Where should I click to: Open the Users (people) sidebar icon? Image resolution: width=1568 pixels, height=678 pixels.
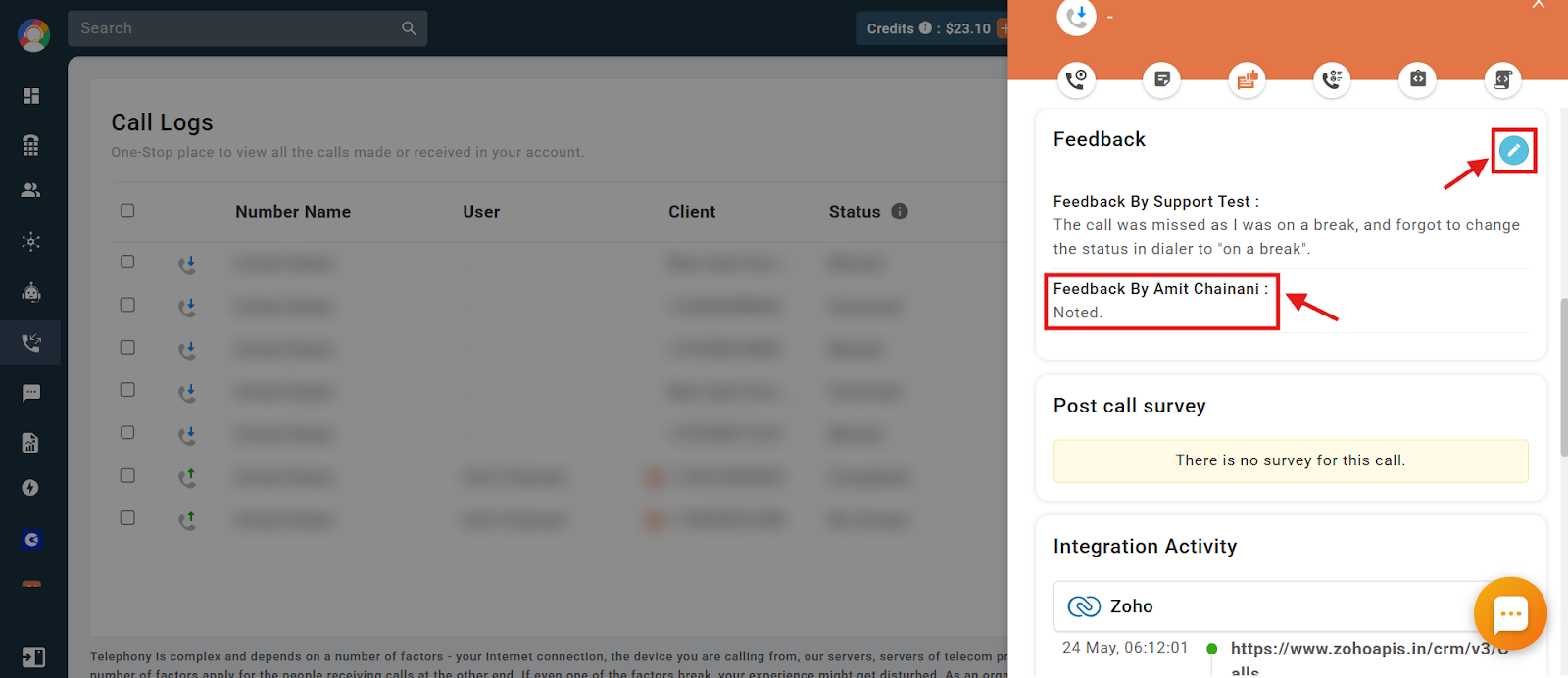31,190
